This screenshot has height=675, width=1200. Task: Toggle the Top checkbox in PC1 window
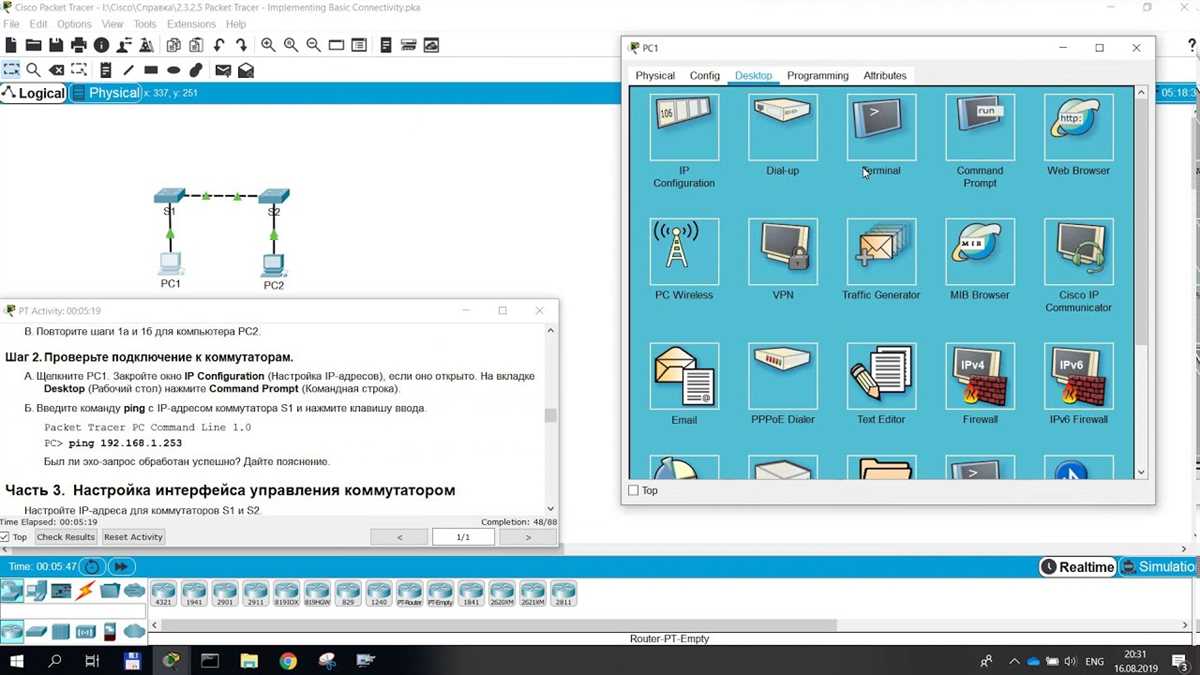[633, 491]
